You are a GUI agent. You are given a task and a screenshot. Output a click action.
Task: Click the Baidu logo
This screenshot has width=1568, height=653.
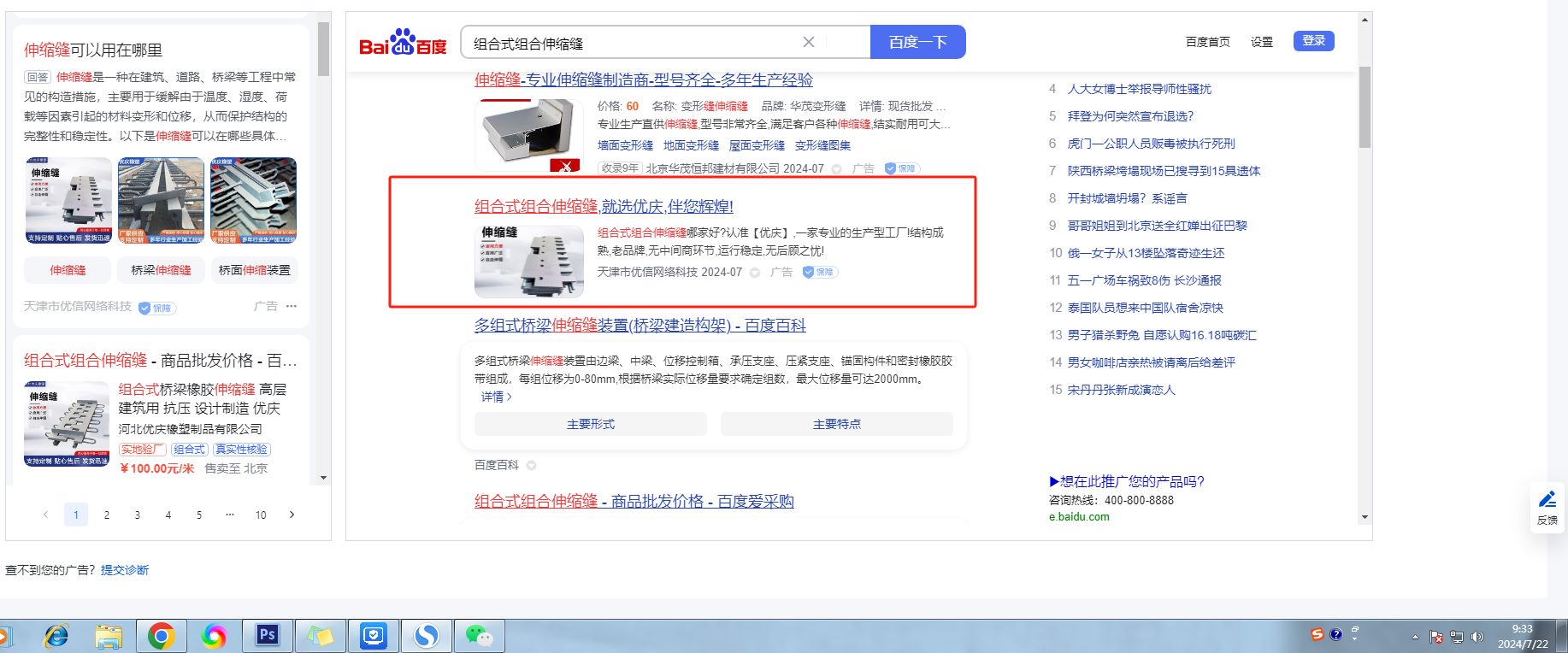[x=403, y=43]
